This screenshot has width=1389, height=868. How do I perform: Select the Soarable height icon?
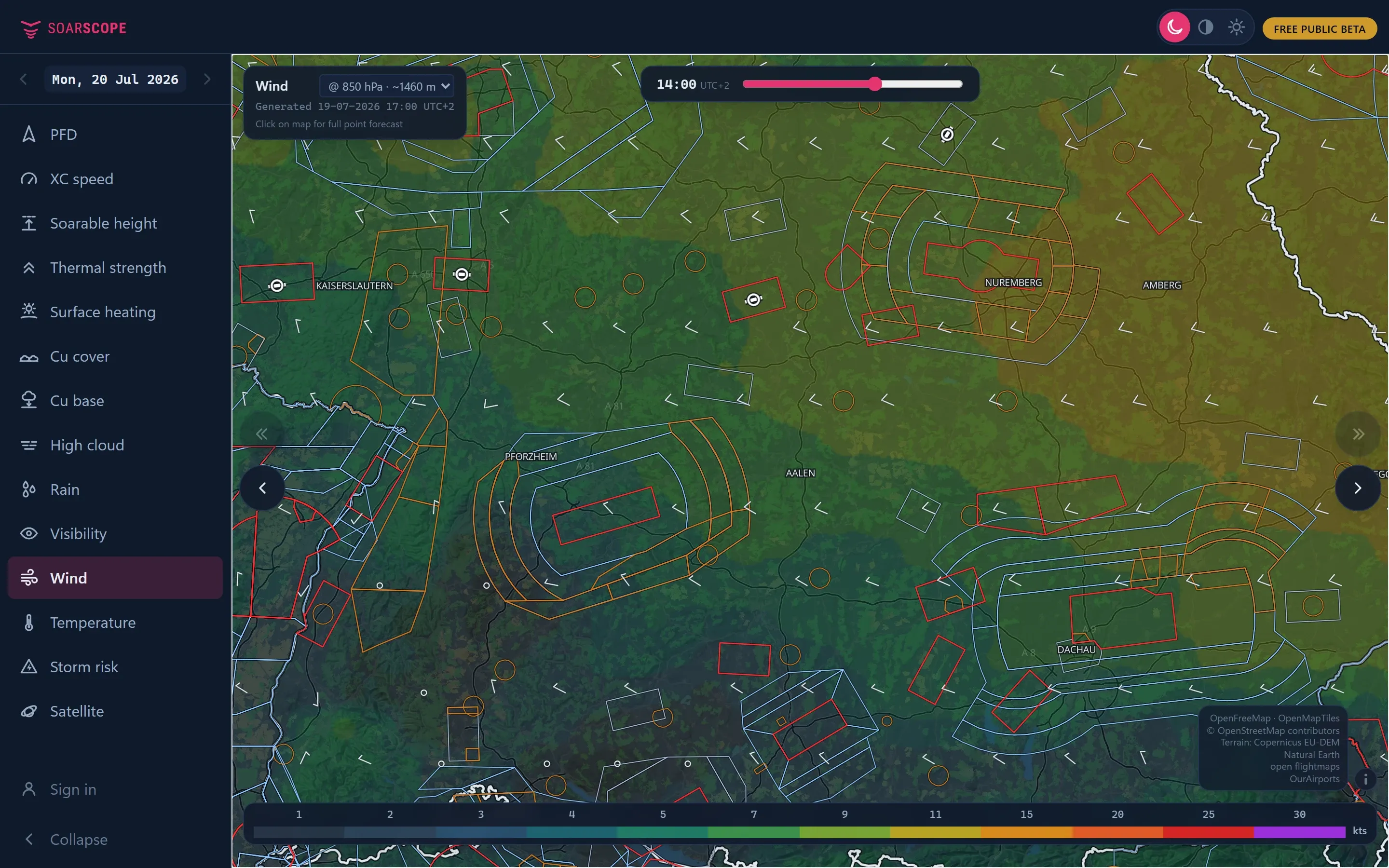click(x=29, y=223)
